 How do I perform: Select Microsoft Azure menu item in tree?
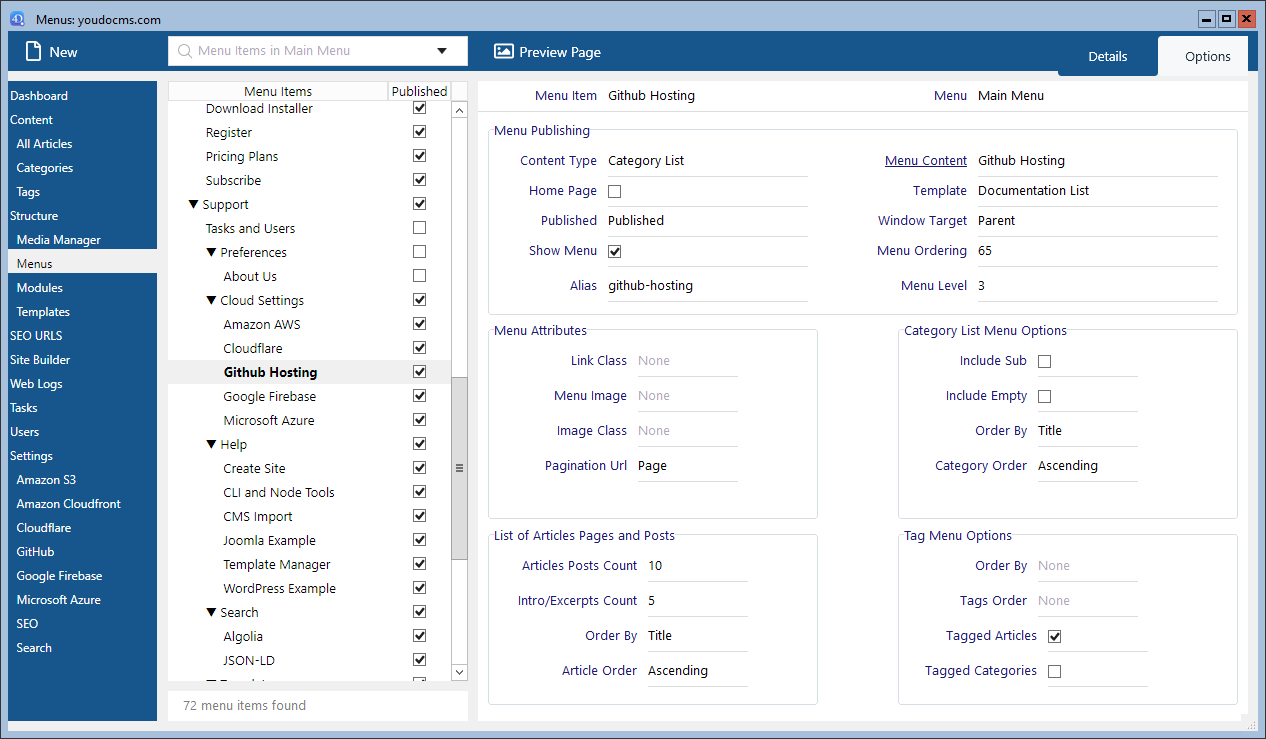tap(269, 420)
